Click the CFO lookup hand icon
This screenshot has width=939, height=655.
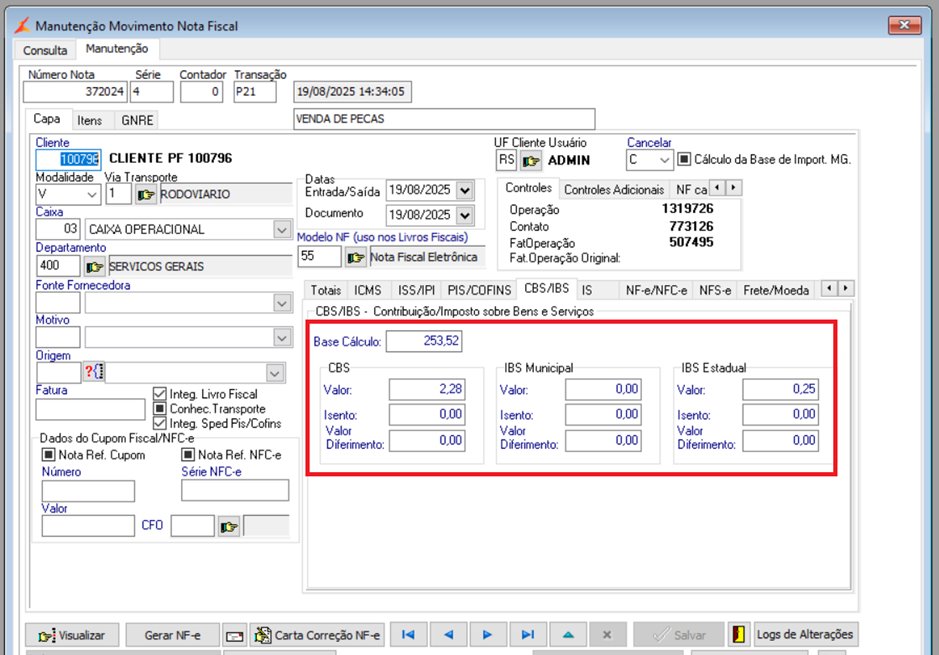230,526
